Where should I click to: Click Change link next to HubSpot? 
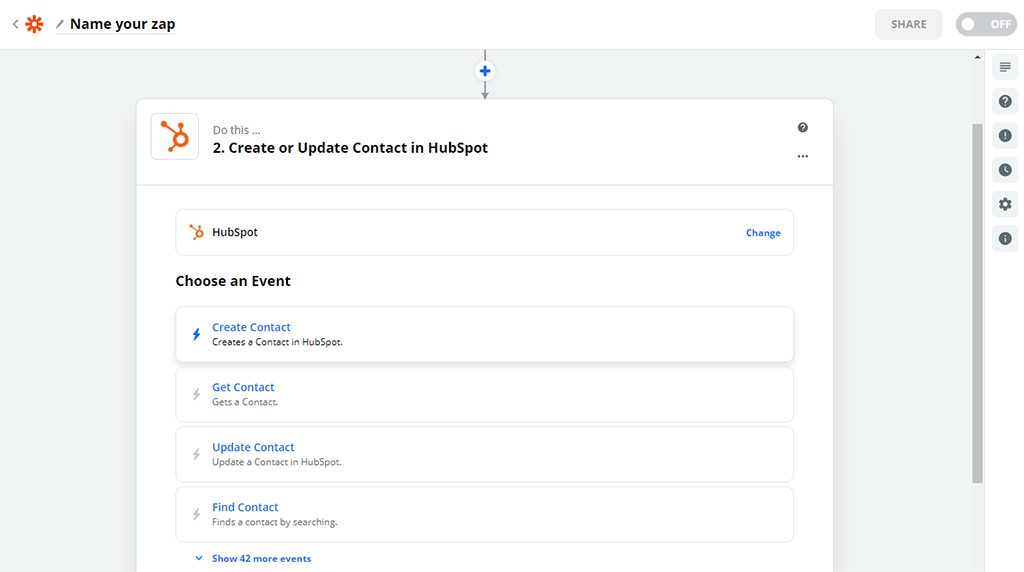[763, 233]
